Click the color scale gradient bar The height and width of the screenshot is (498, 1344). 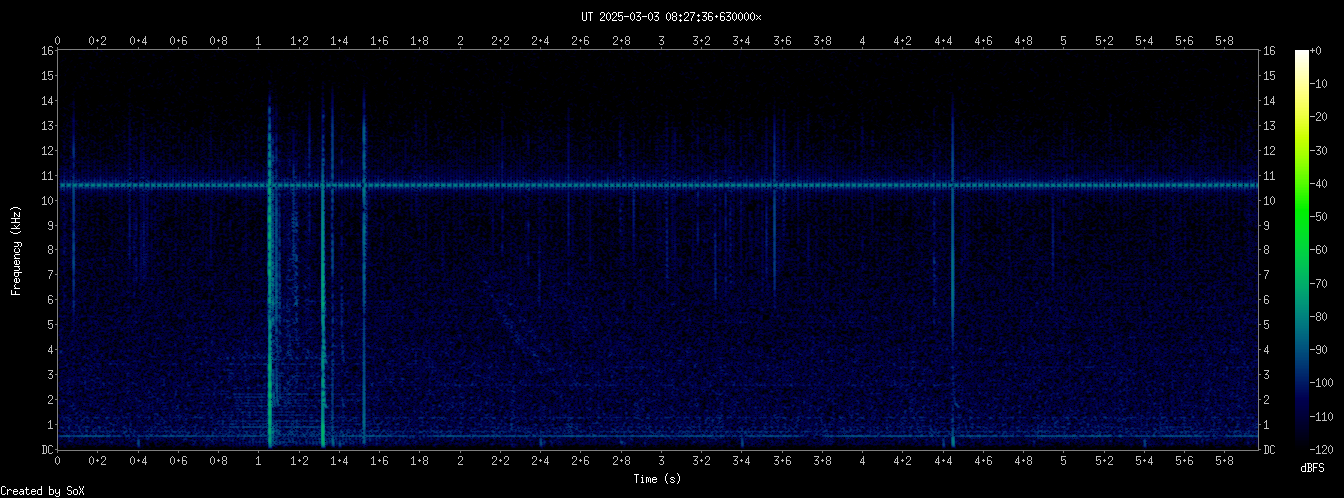1301,249
